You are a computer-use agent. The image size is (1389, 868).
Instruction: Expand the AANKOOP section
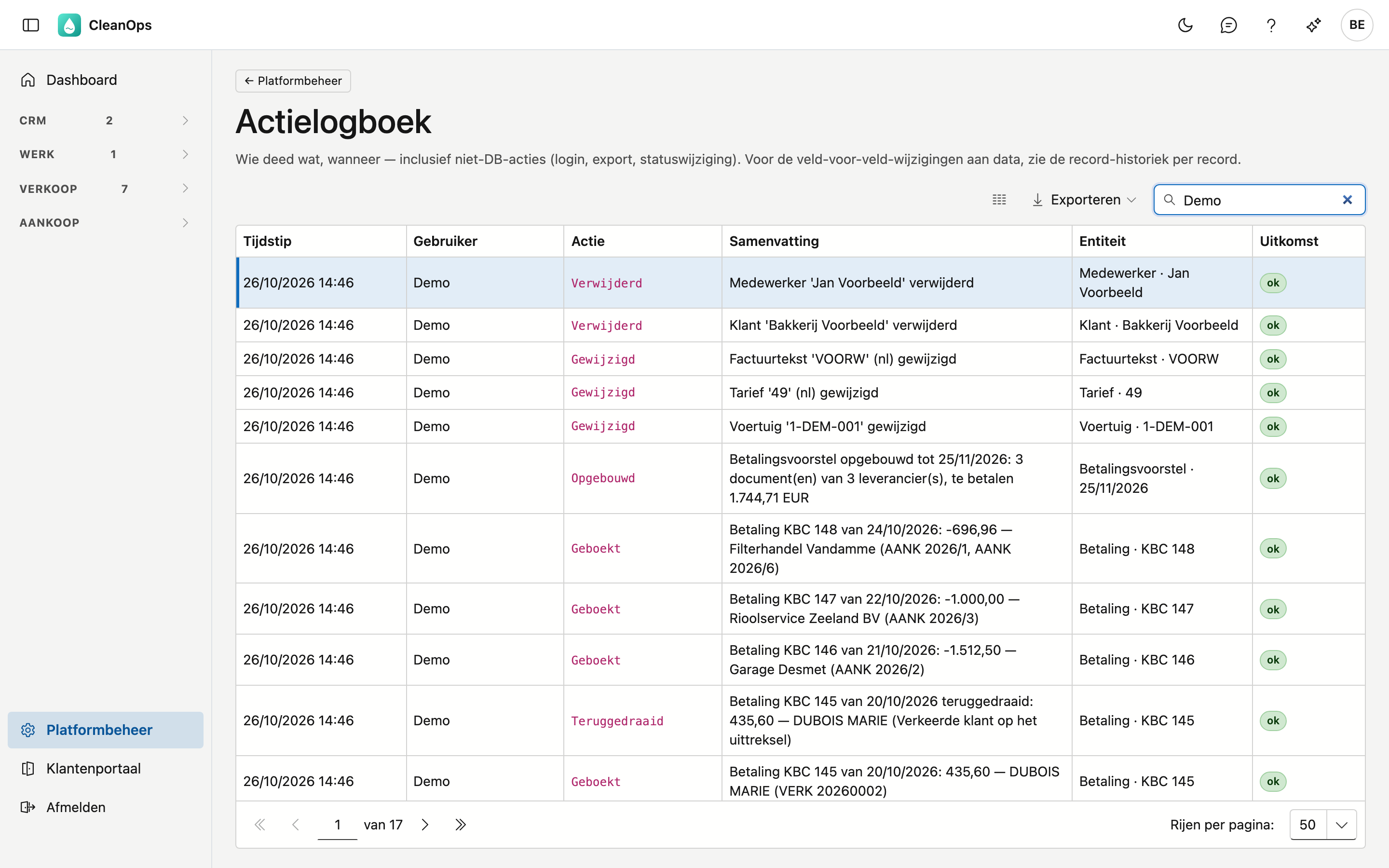[x=106, y=223]
